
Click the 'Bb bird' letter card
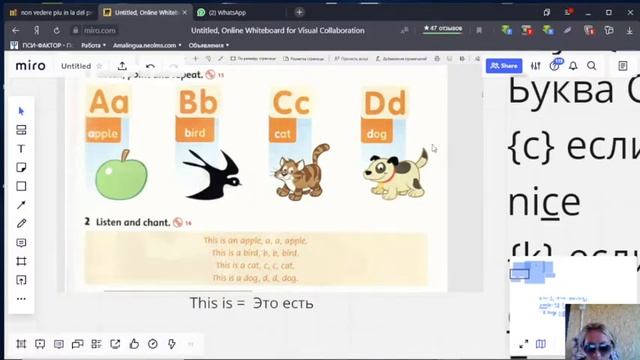pos(208,144)
